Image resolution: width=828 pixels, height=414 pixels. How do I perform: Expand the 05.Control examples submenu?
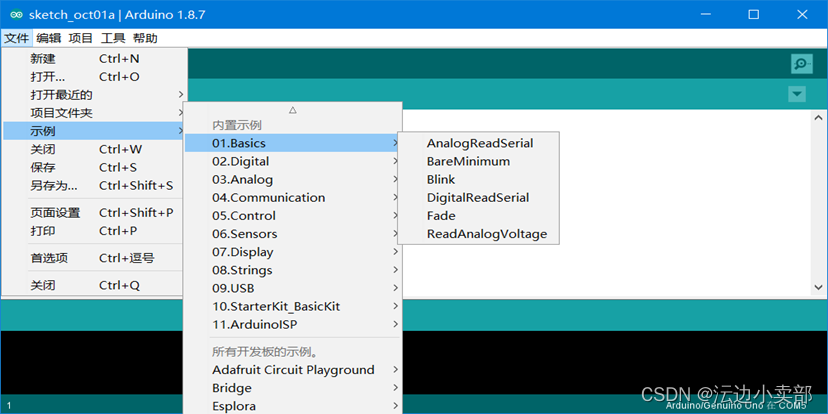[x=293, y=215]
